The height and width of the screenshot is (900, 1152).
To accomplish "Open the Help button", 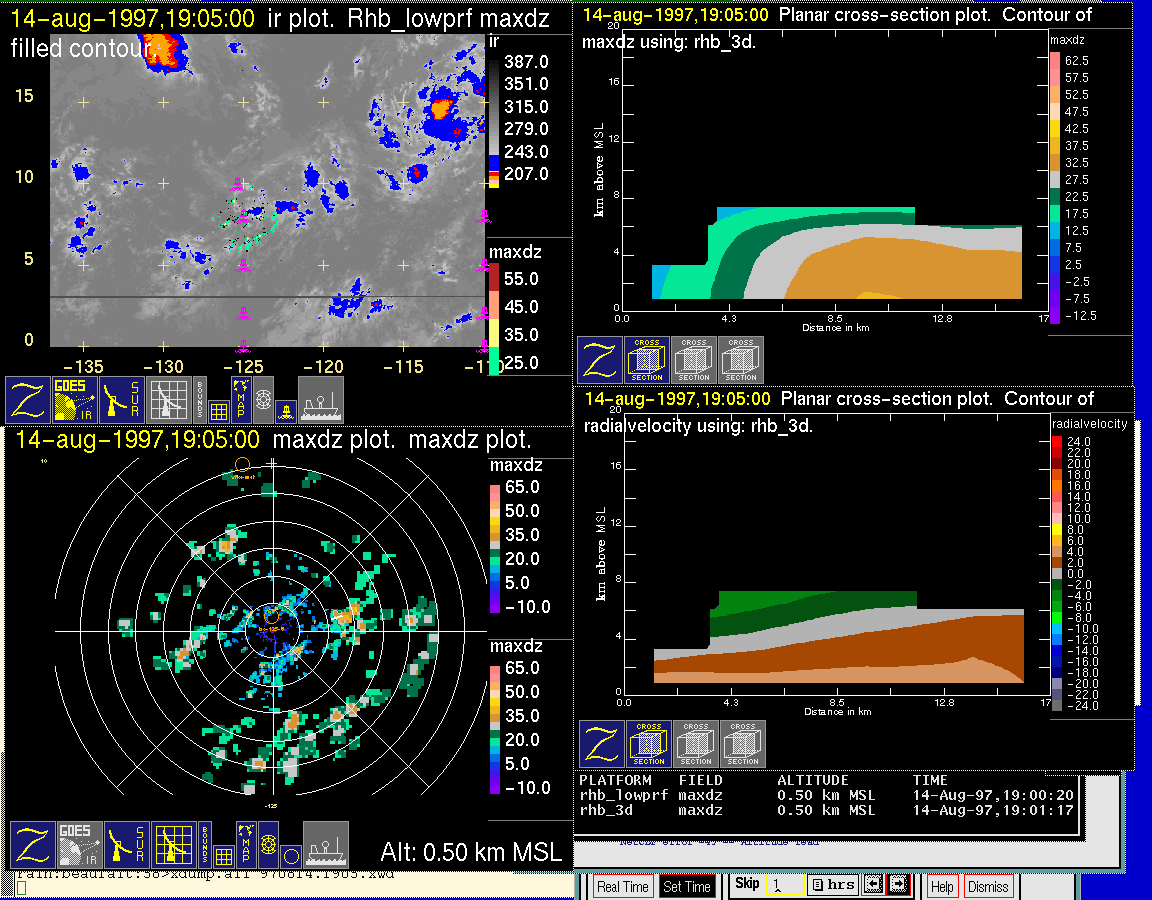I will click(942, 886).
